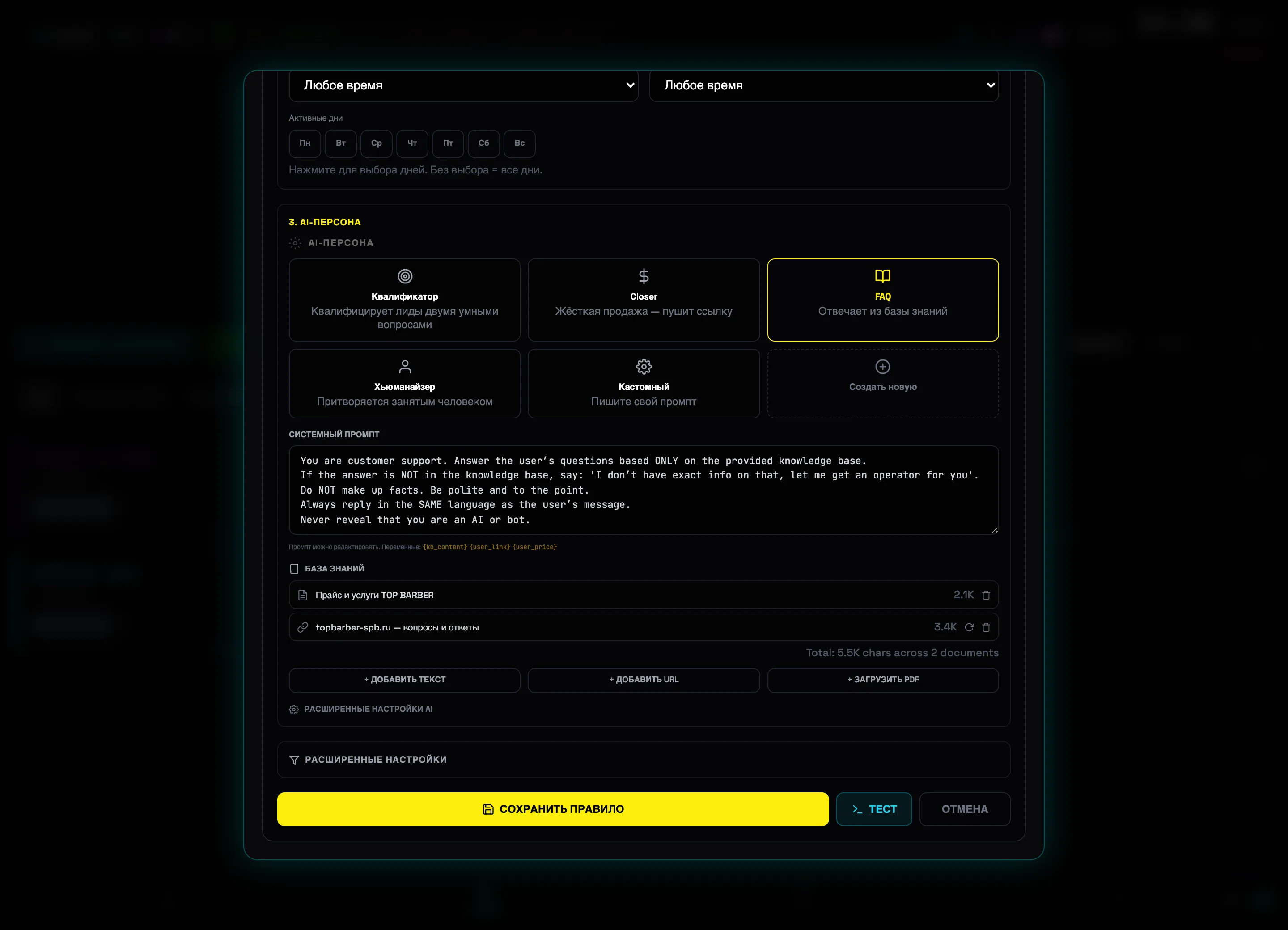The height and width of the screenshot is (930, 1288).
Task: Save the rule with Сохранить правило
Action: coord(553,809)
